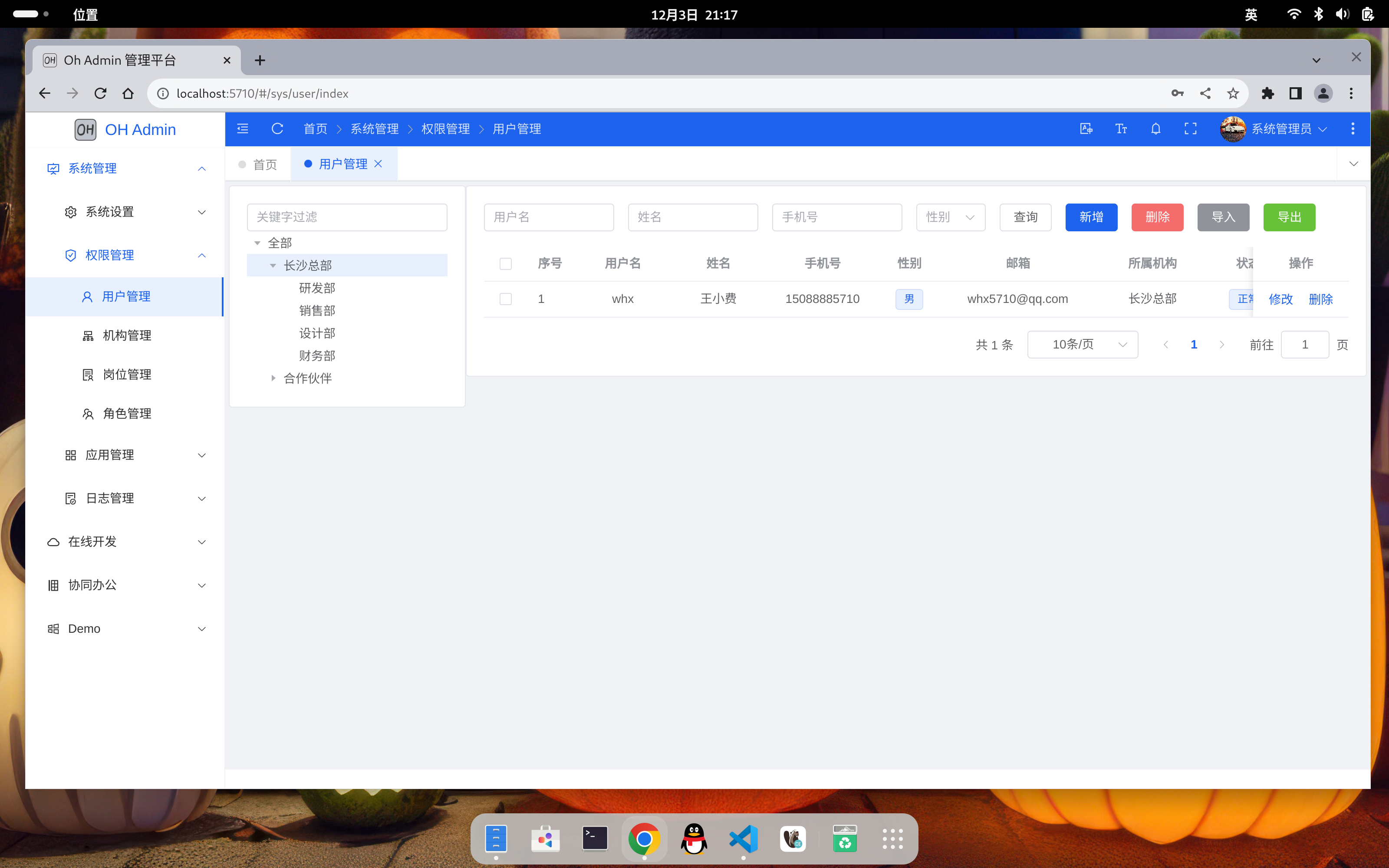Tick the checkbox for the whx user row
The image size is (1389, 868).
[x=505, y=299]
